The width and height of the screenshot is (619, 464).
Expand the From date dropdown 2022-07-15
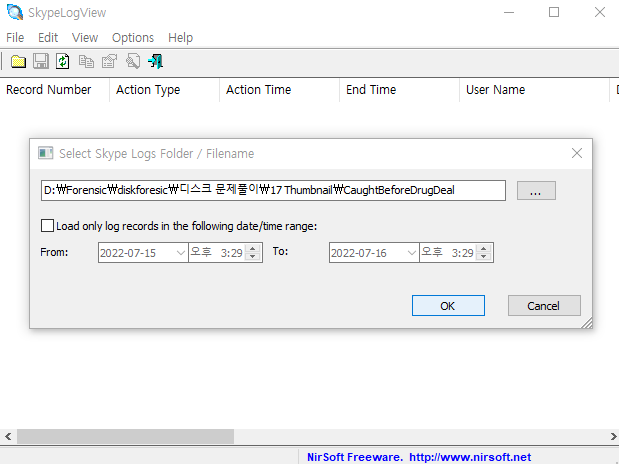180,253
